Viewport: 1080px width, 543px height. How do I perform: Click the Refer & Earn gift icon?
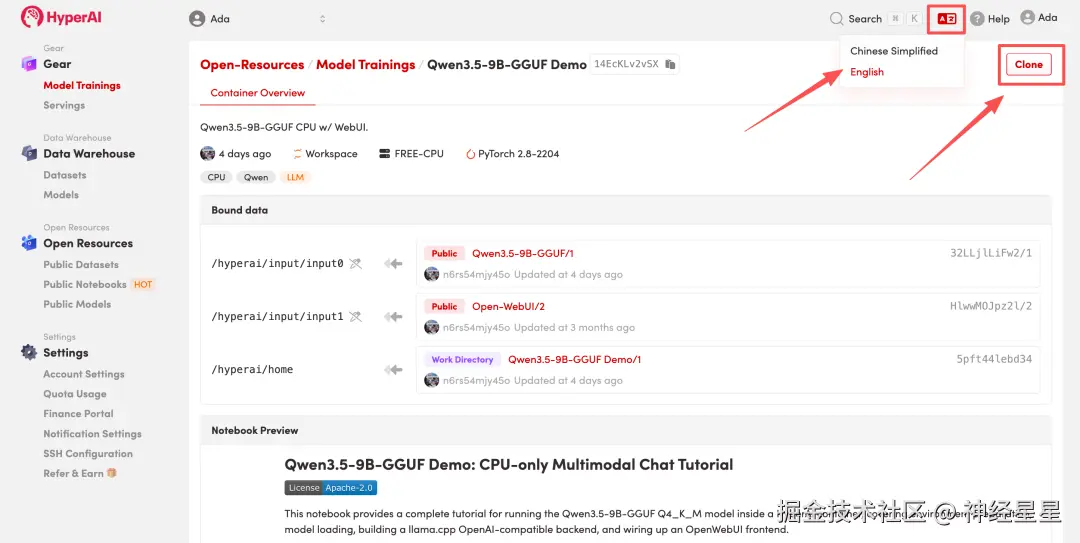[112, 473]
